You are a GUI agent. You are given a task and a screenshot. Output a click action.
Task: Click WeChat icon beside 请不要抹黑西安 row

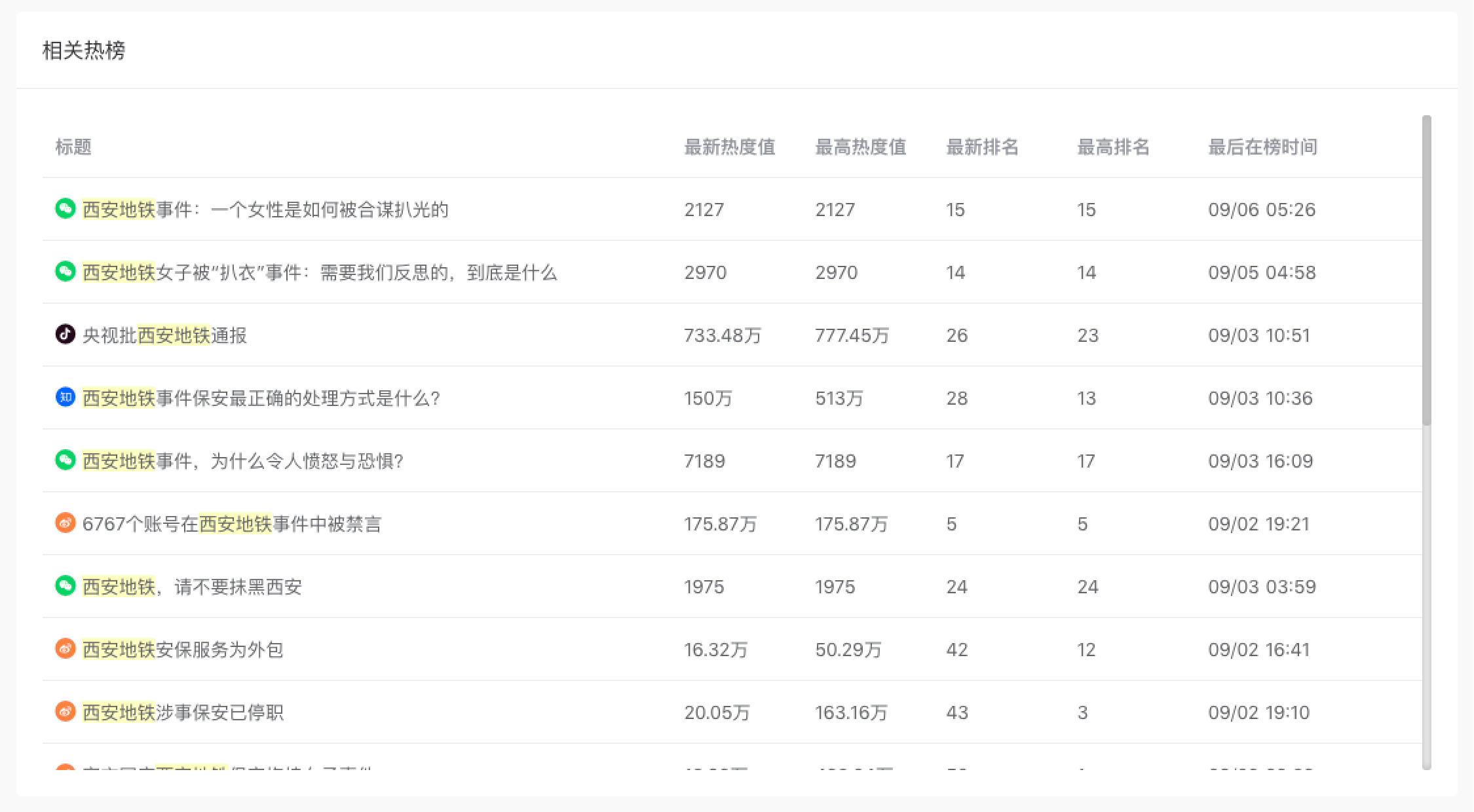point(65,586)
